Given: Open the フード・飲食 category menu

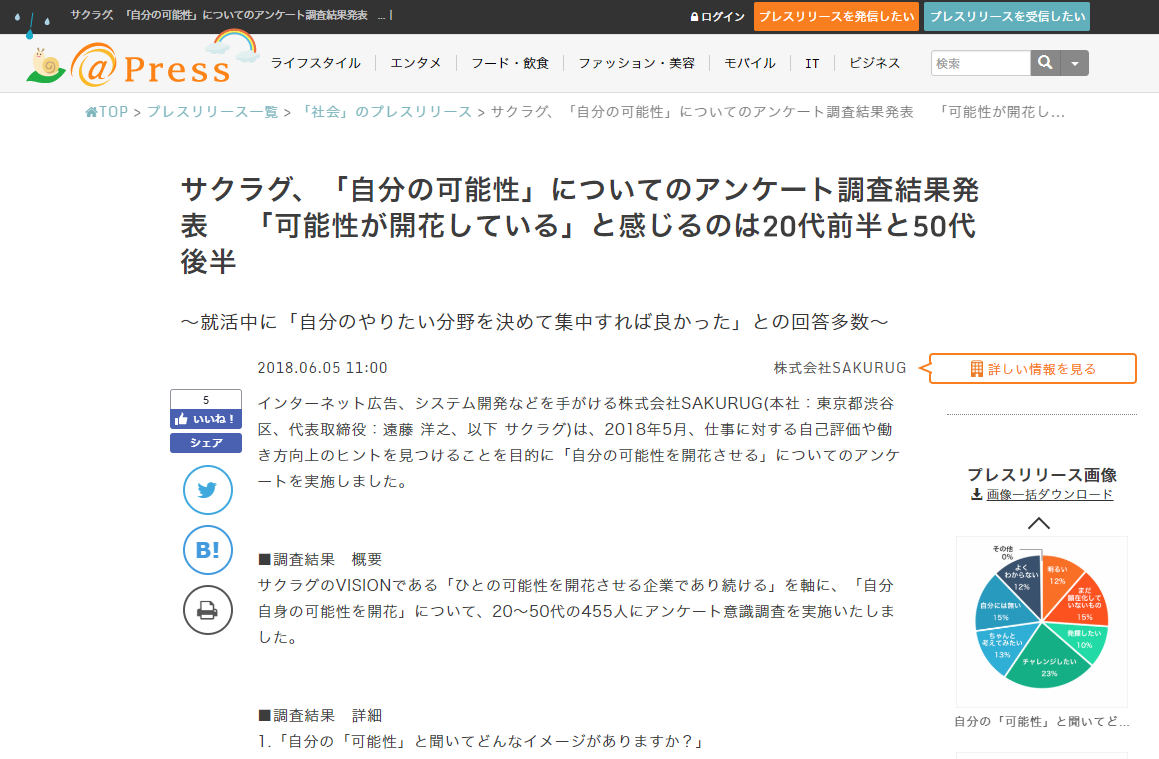Looking at the screenshot, I should 510,63.
